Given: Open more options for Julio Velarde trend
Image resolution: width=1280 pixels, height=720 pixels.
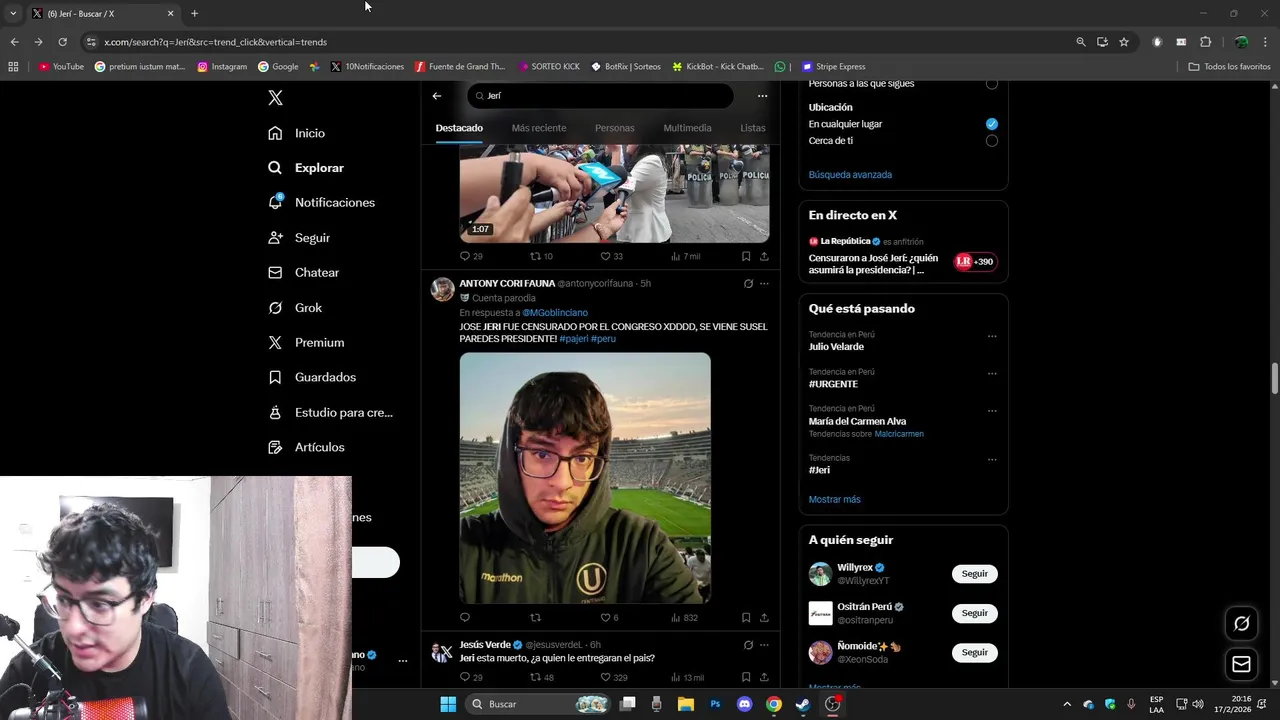Looking at the screenshot, I should click(x=992, y=336).
